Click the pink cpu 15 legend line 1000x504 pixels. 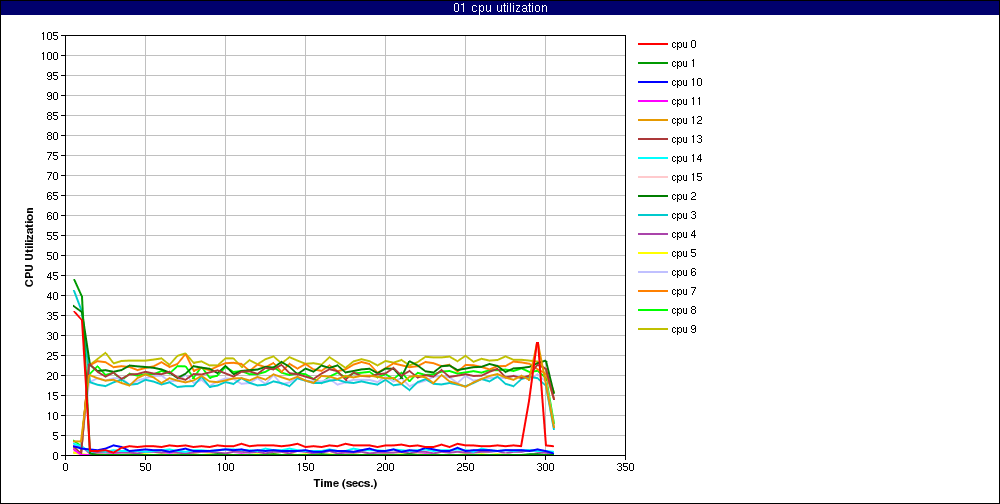[652, 177]
